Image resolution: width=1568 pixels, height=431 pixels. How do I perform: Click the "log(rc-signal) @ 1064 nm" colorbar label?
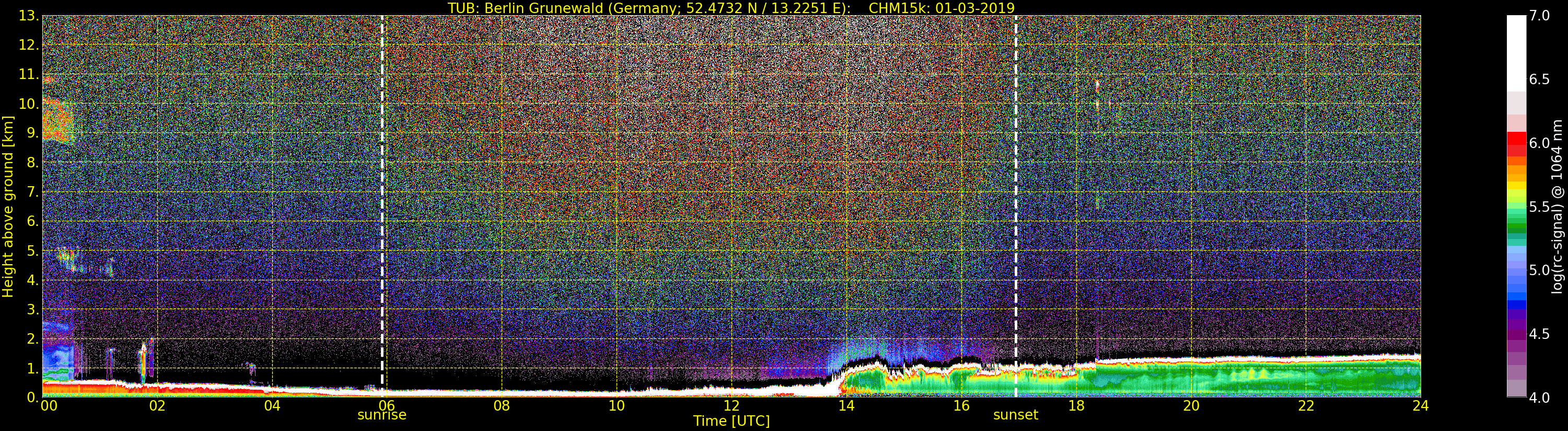[x=1557, y=207]
